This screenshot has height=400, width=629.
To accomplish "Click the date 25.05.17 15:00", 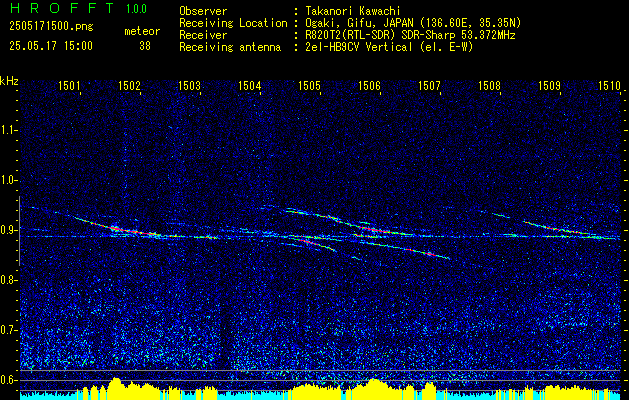I will tap(51, 46).
